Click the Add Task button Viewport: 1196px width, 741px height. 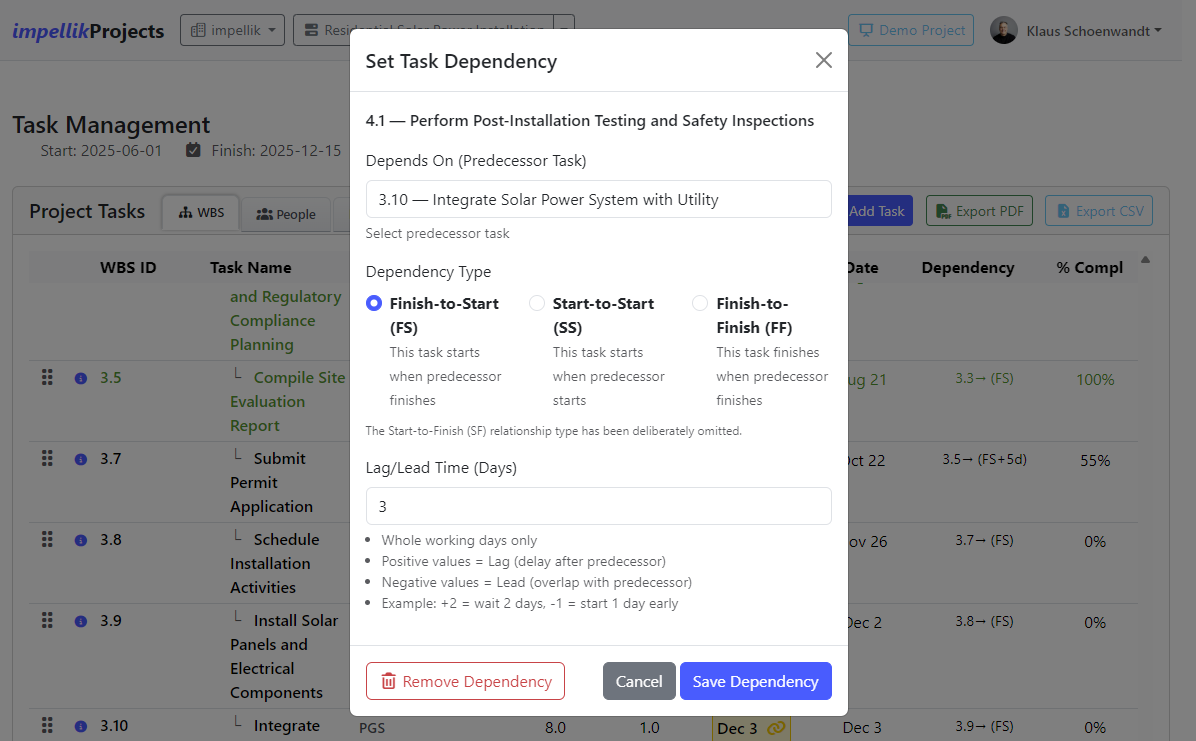click(x=876, y=211)
